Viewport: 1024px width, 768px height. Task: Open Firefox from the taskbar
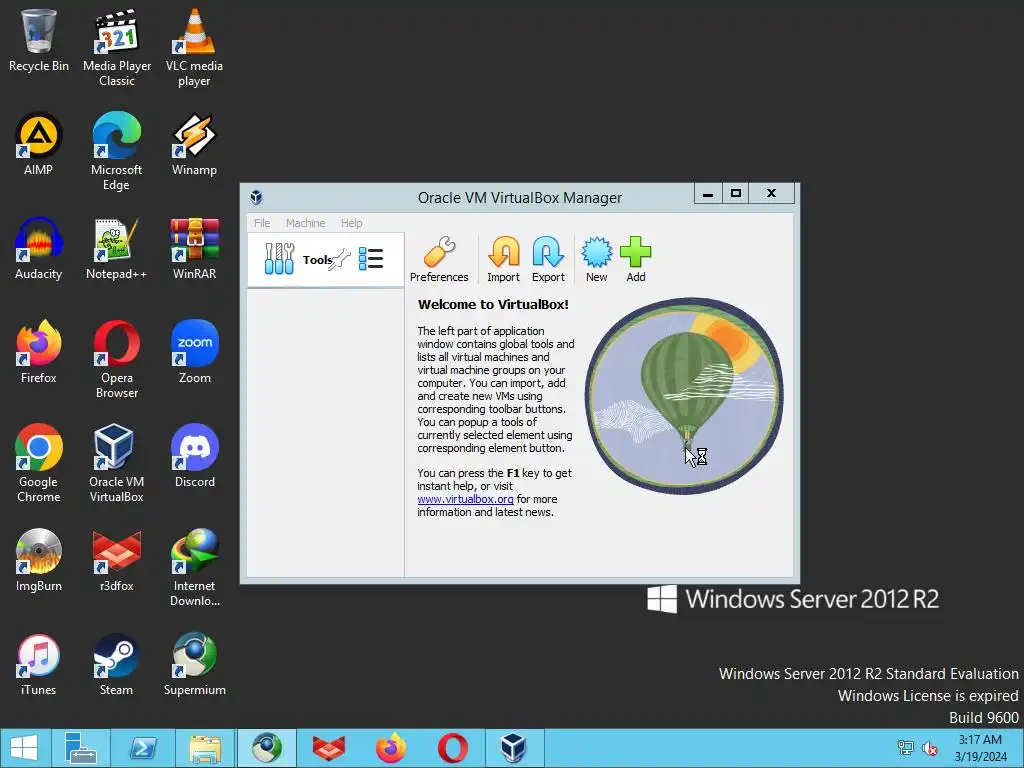point(391,748)
